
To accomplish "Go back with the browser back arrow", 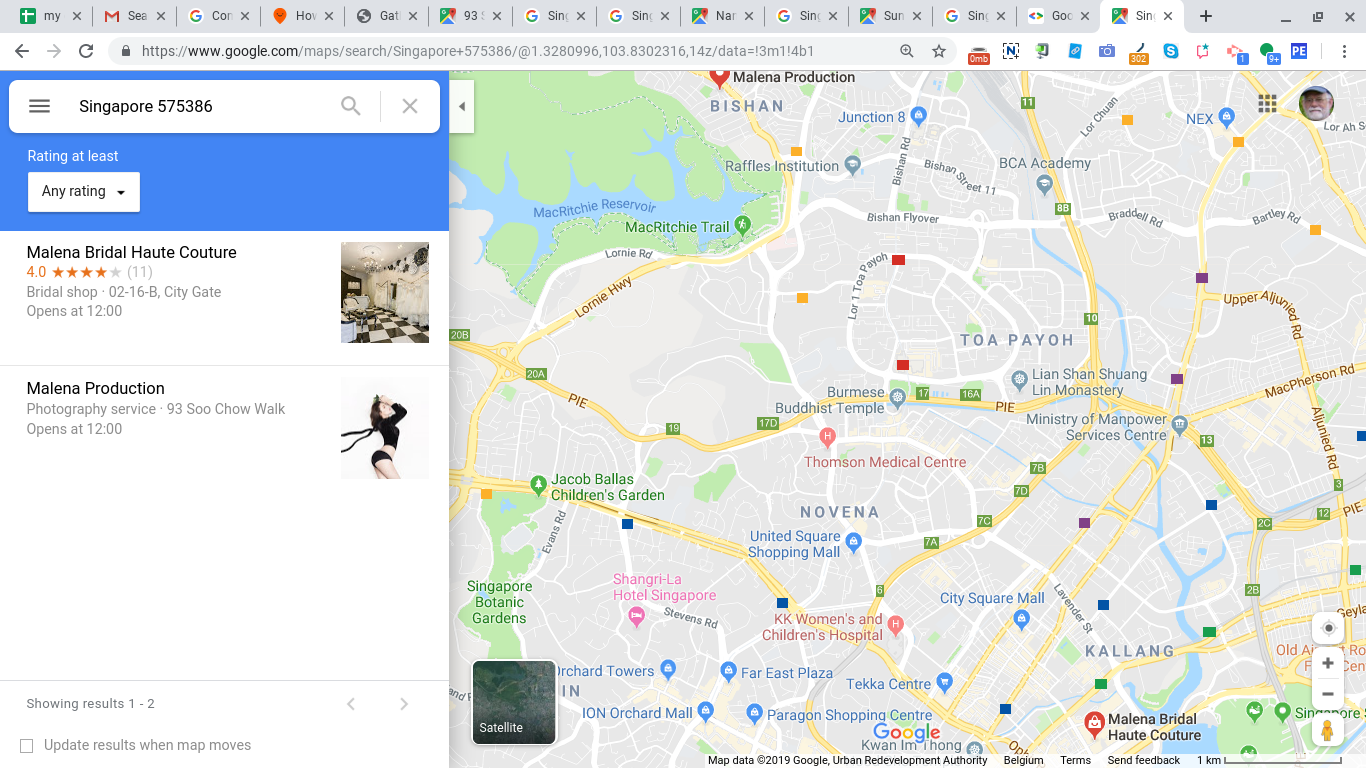I will coord(22,51).
